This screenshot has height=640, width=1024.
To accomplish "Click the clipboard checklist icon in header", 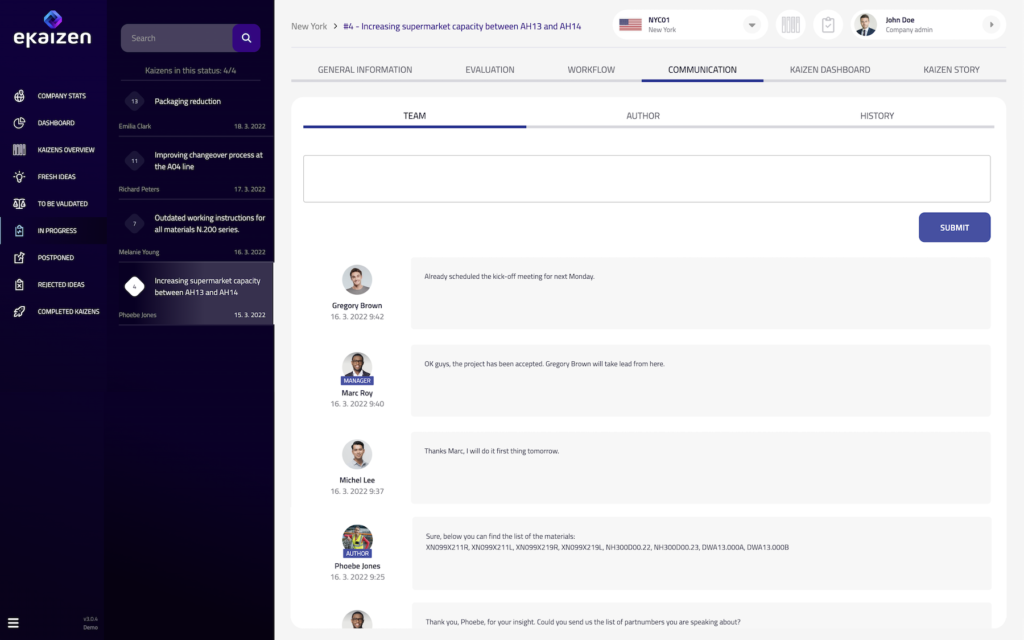I will [828, 25].
